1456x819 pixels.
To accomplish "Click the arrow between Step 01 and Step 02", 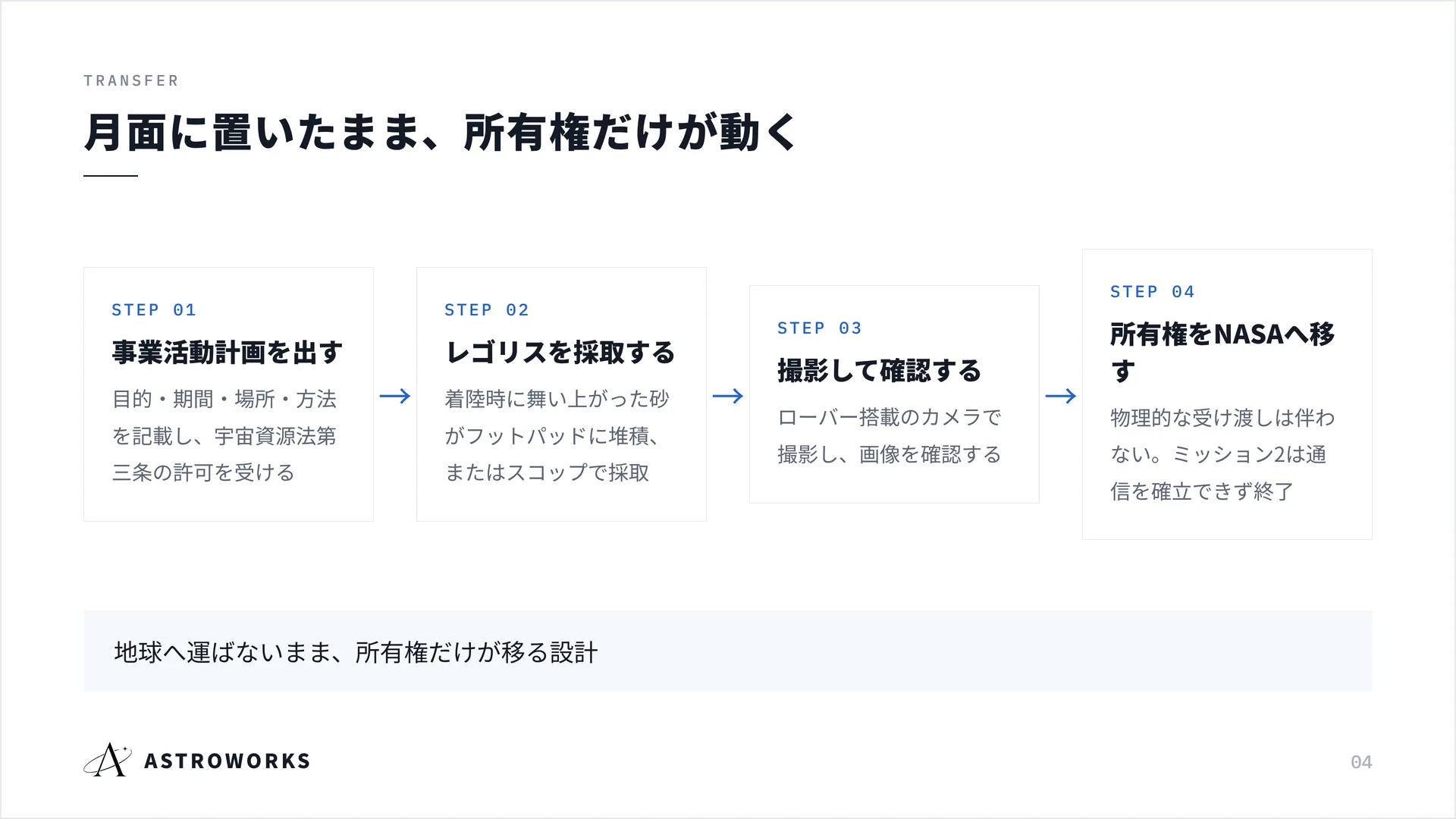I will pos(395,396).
